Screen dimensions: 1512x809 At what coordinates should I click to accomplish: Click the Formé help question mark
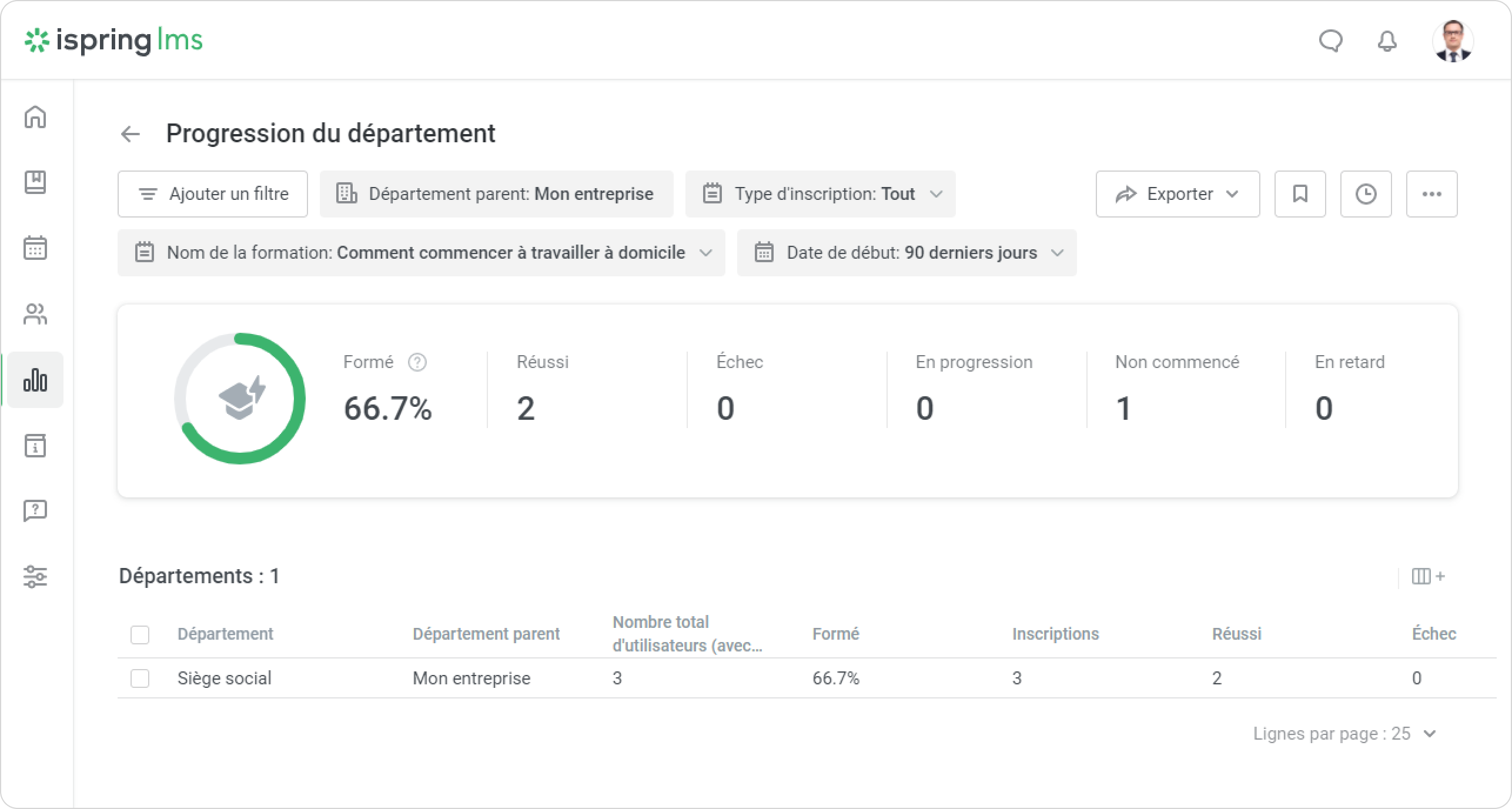(x=417, y=362)
